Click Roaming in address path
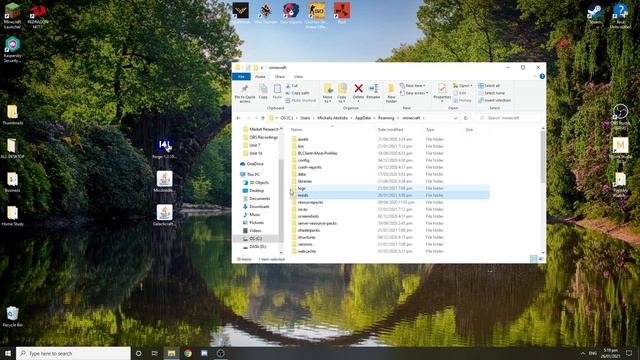 386,118
